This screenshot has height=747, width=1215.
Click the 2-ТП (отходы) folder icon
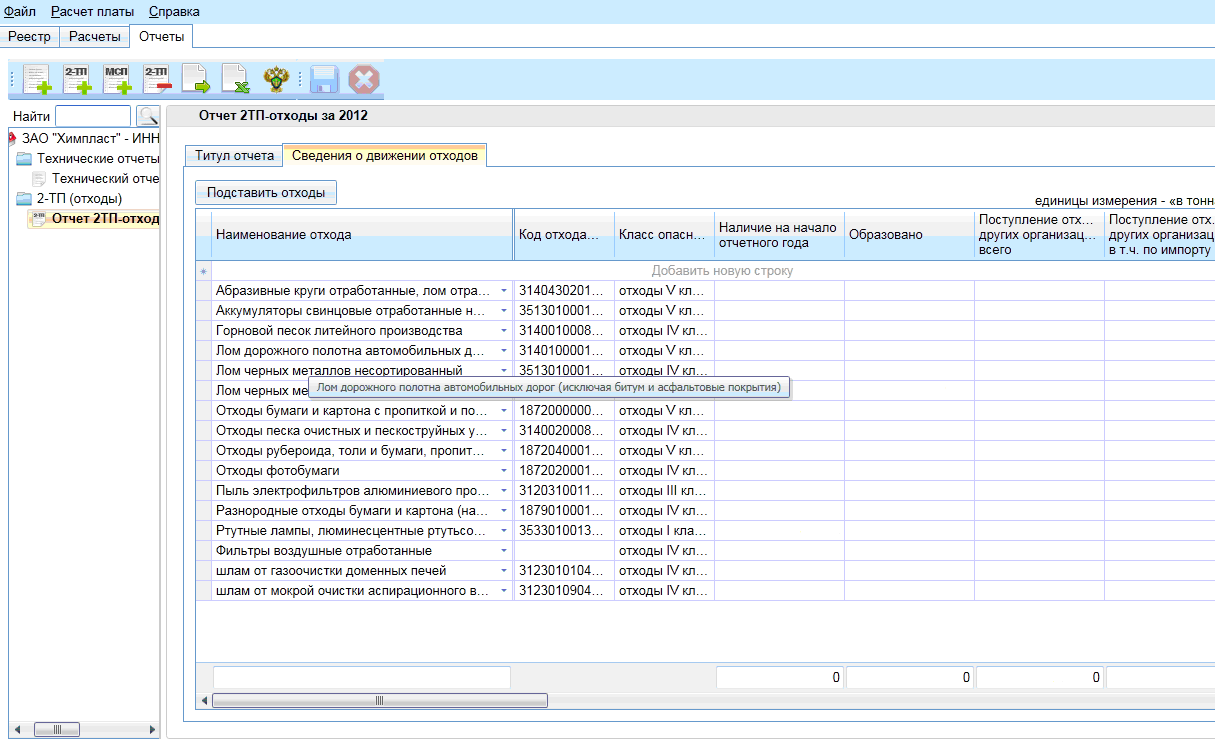(x=25, y=198)
